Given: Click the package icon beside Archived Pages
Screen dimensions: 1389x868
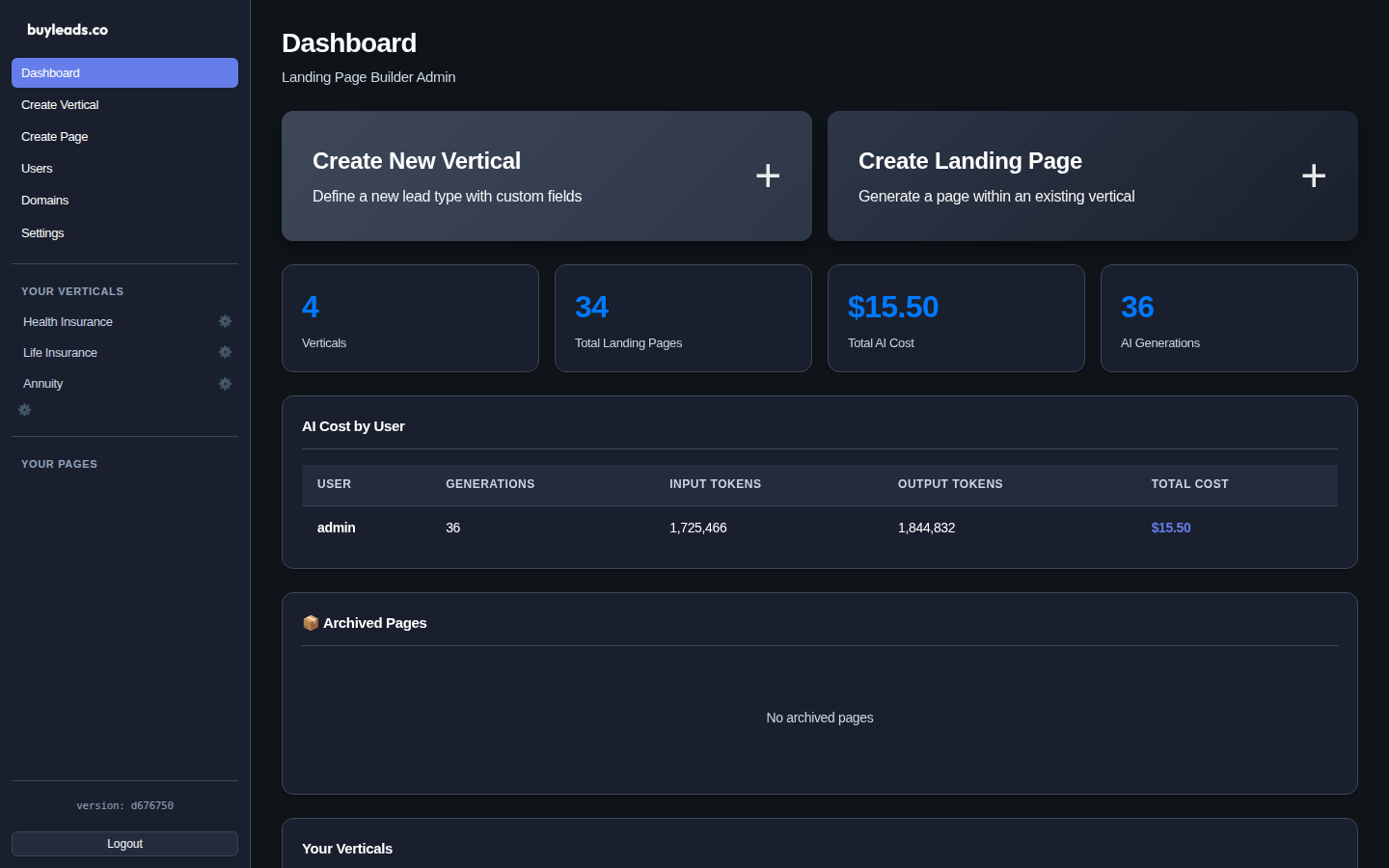Looking at the screenshot, I should point(311,622).
